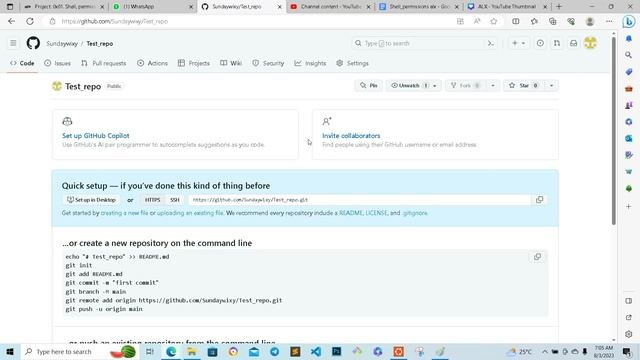640x360 pixels.
Task: Click the taskbar Type here to search box
Action: [x=80, y=351]
